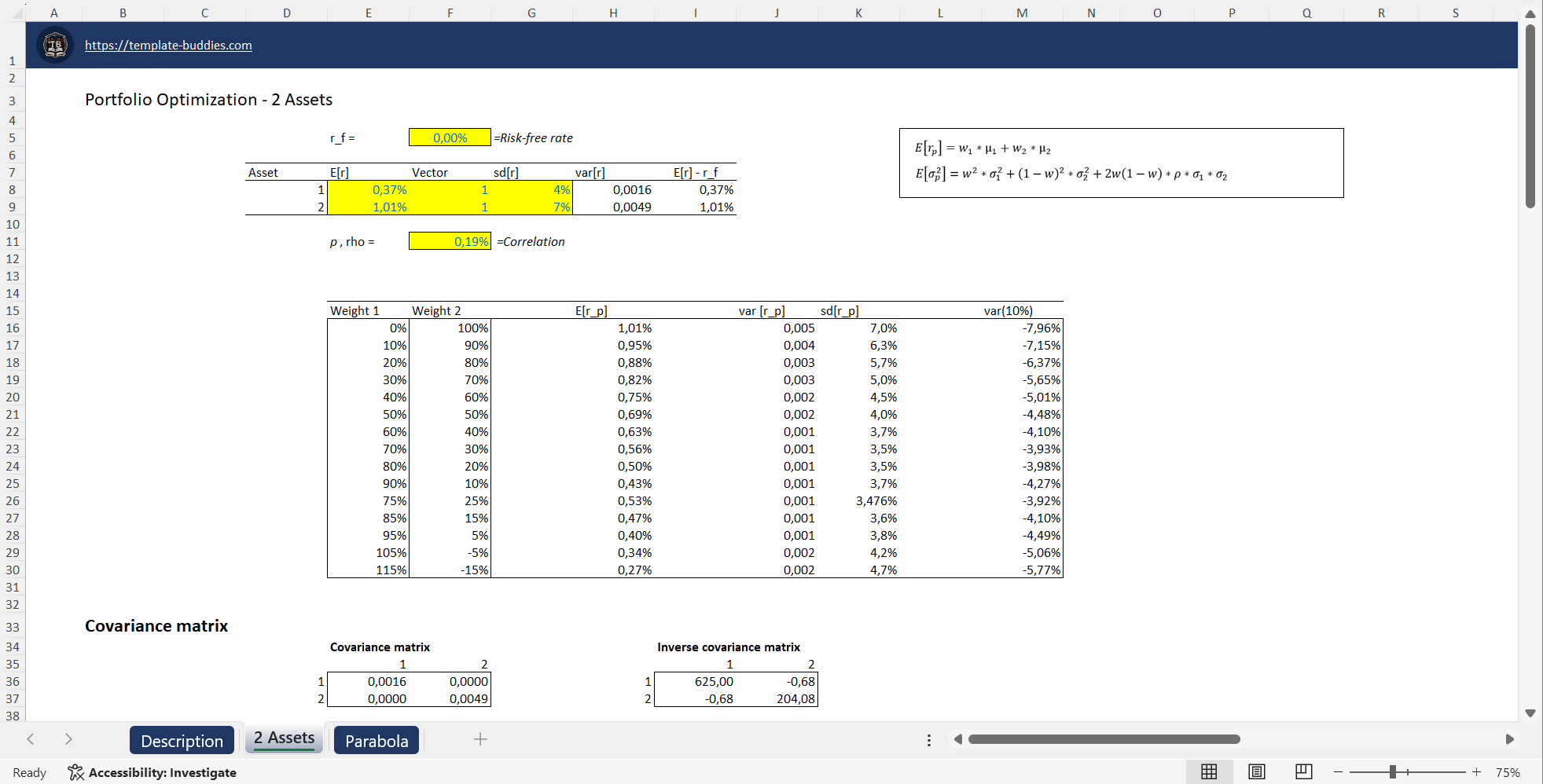Viewport: 1543px width, 784px height.
Task: Select asset 2 sd[r] cell 7%
Action: (531, 207)
